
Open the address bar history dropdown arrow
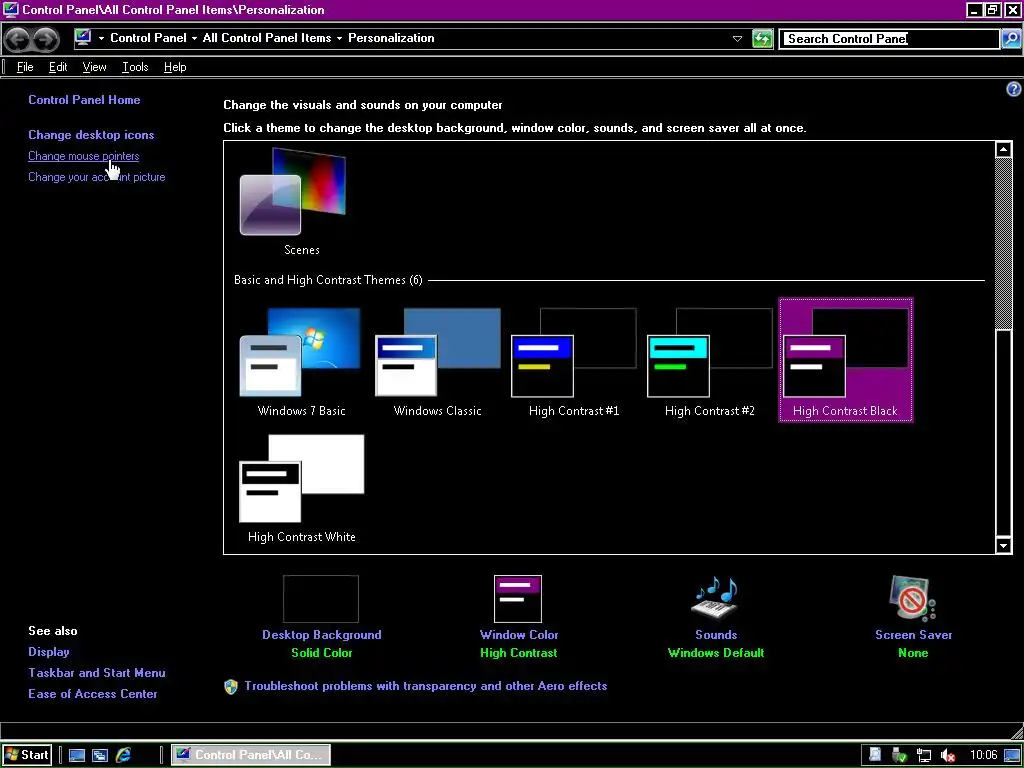point(737,39)
